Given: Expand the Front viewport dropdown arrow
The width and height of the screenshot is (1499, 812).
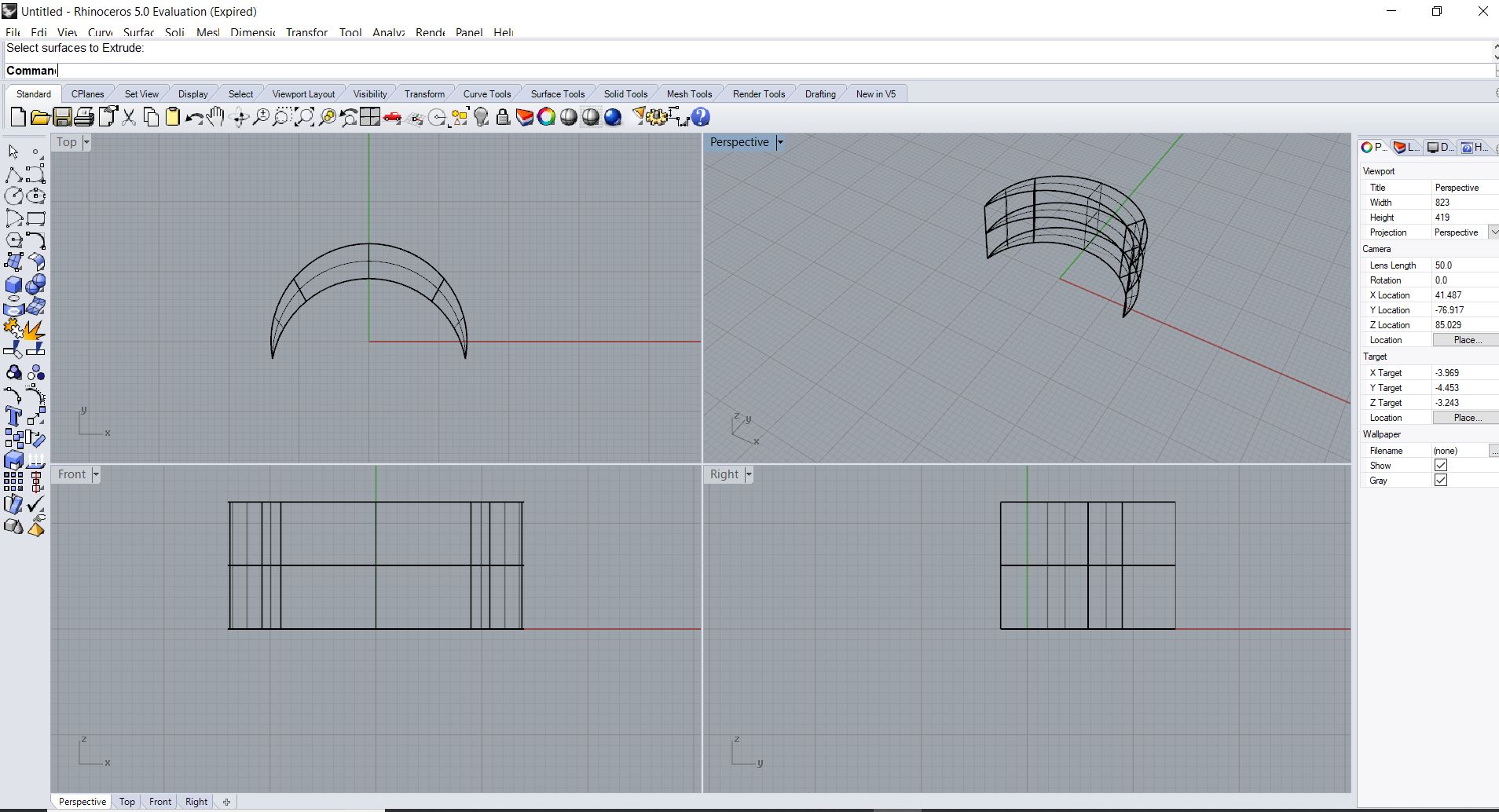Looking at the screenshot, I should (x=96, y=474).
